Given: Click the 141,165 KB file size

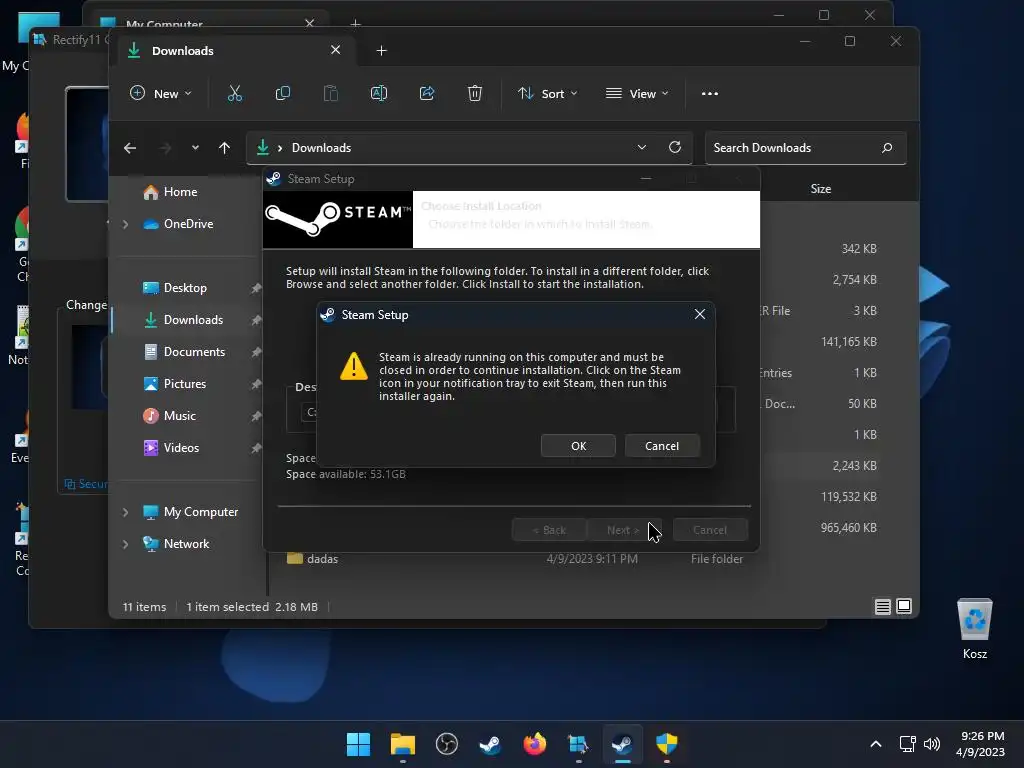Looking at the screenshot, I should tap(848, 342).
